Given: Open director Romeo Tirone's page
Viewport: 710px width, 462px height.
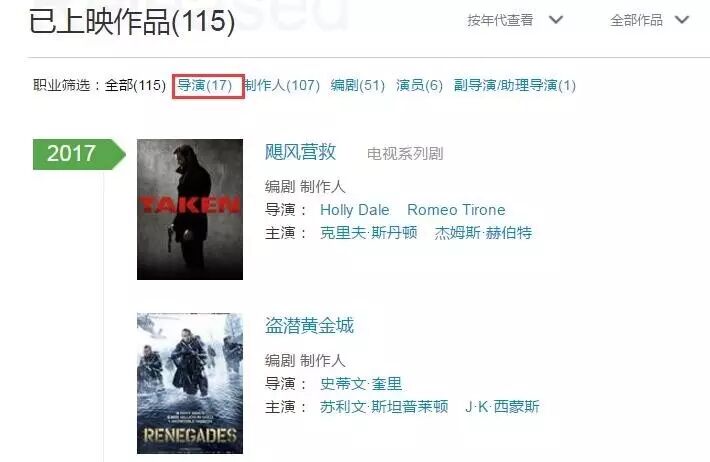Looking at the screenshot, I should [x=456, y=210].
